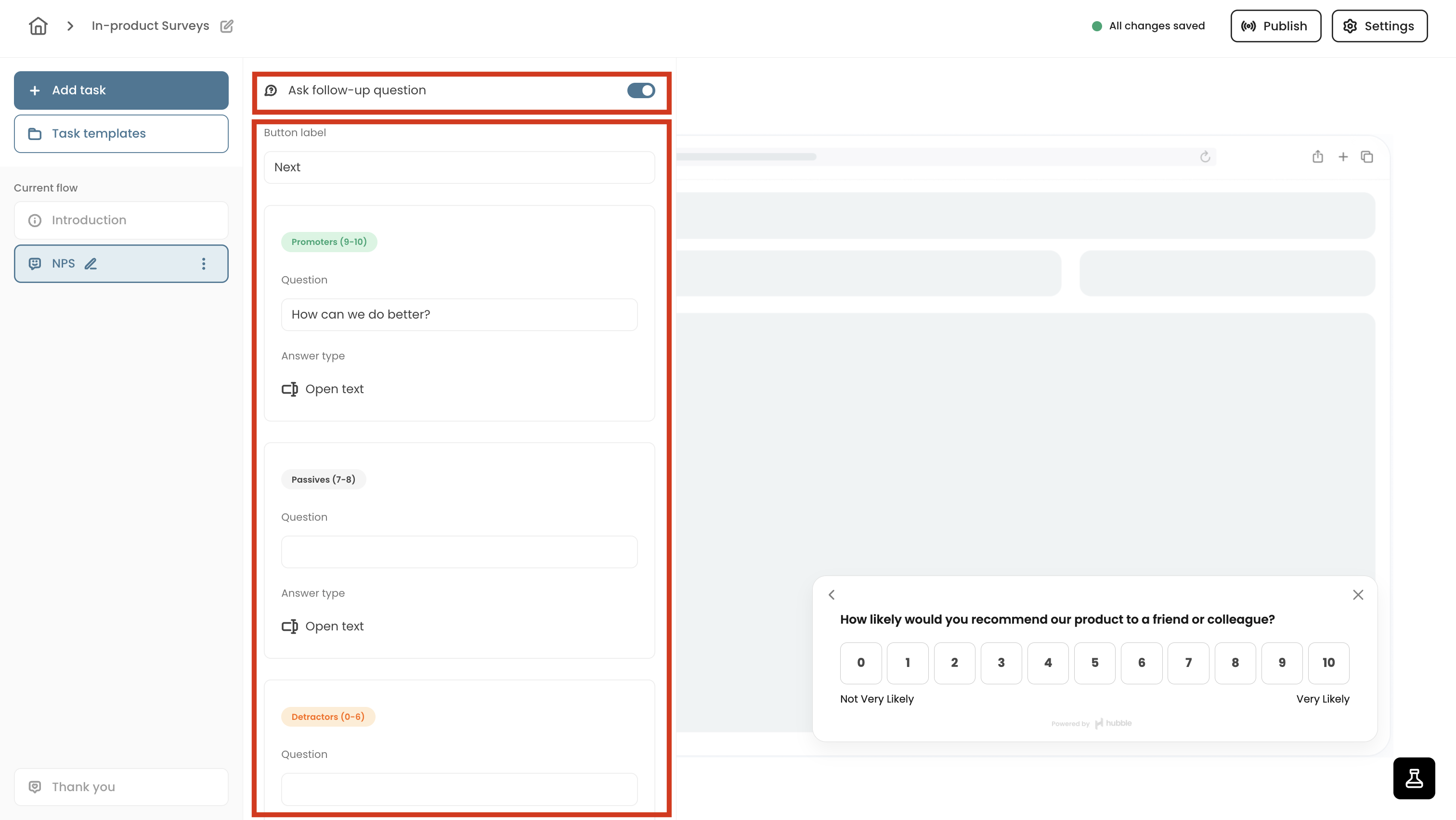1456x820 pixels.
Task: Disable the Ask follow-up question toggle
Action: point(641,90)
